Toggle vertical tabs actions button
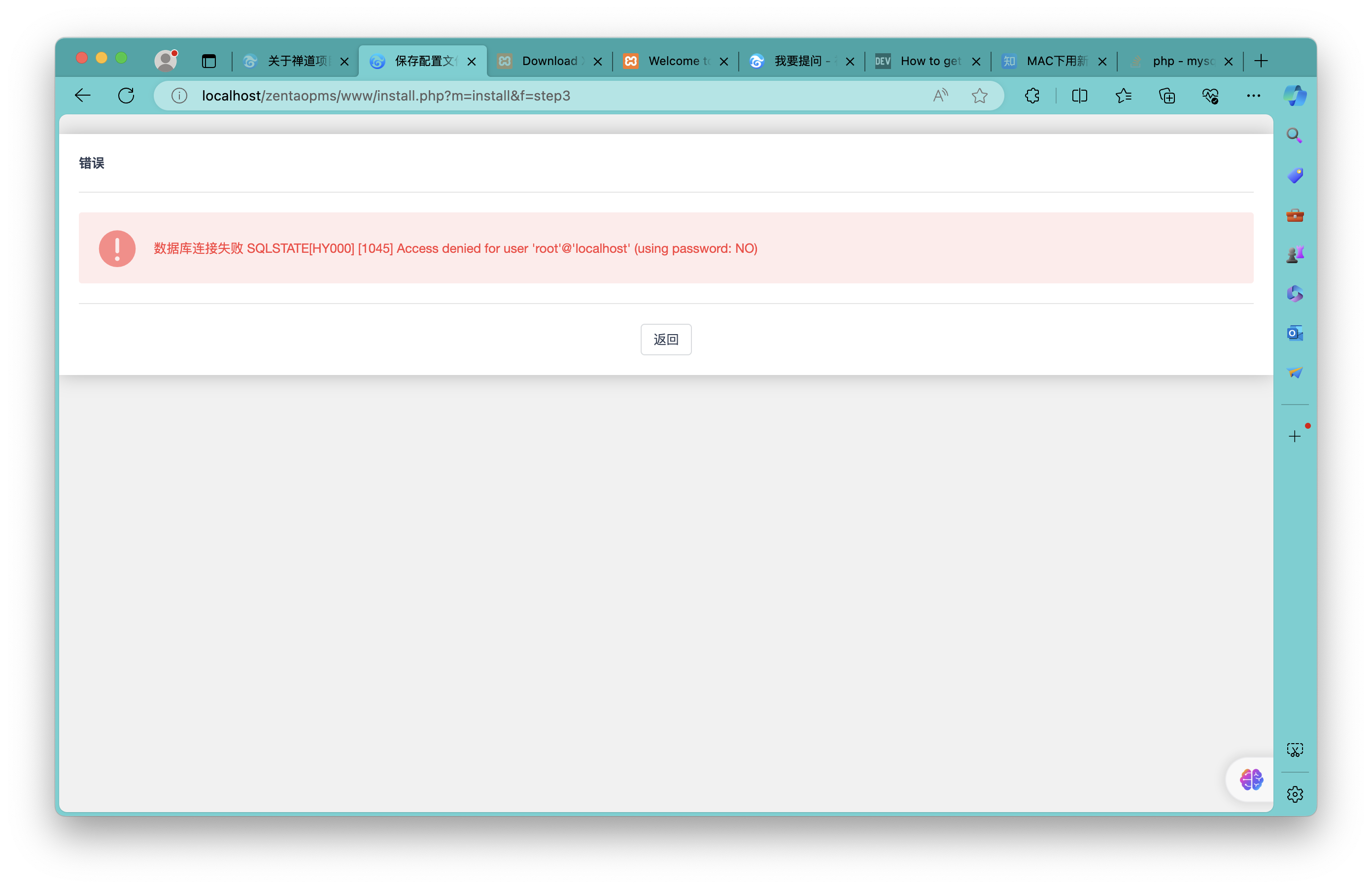Screen dimensions: 1372x889 pos(208,61)
